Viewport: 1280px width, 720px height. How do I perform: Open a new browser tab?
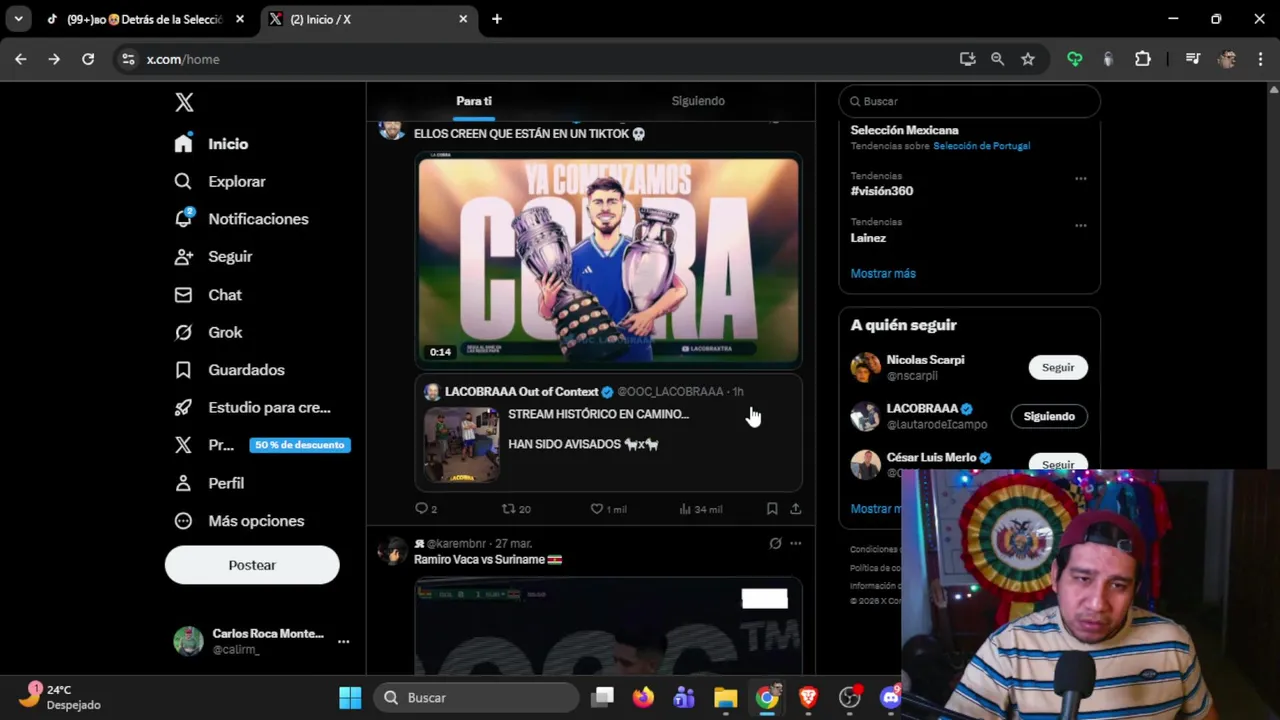click(x=497, y=19)
